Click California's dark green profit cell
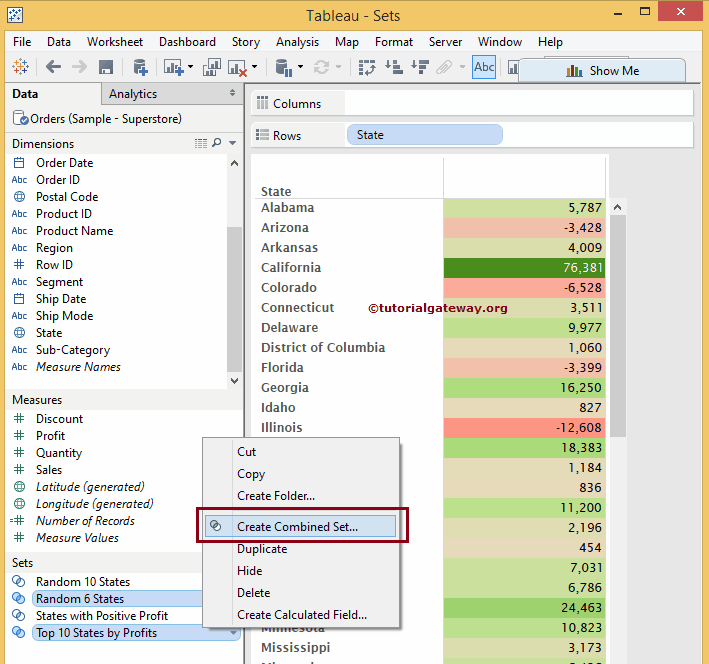709x664 pixels. pyautogui.click(x=524, y=268)
